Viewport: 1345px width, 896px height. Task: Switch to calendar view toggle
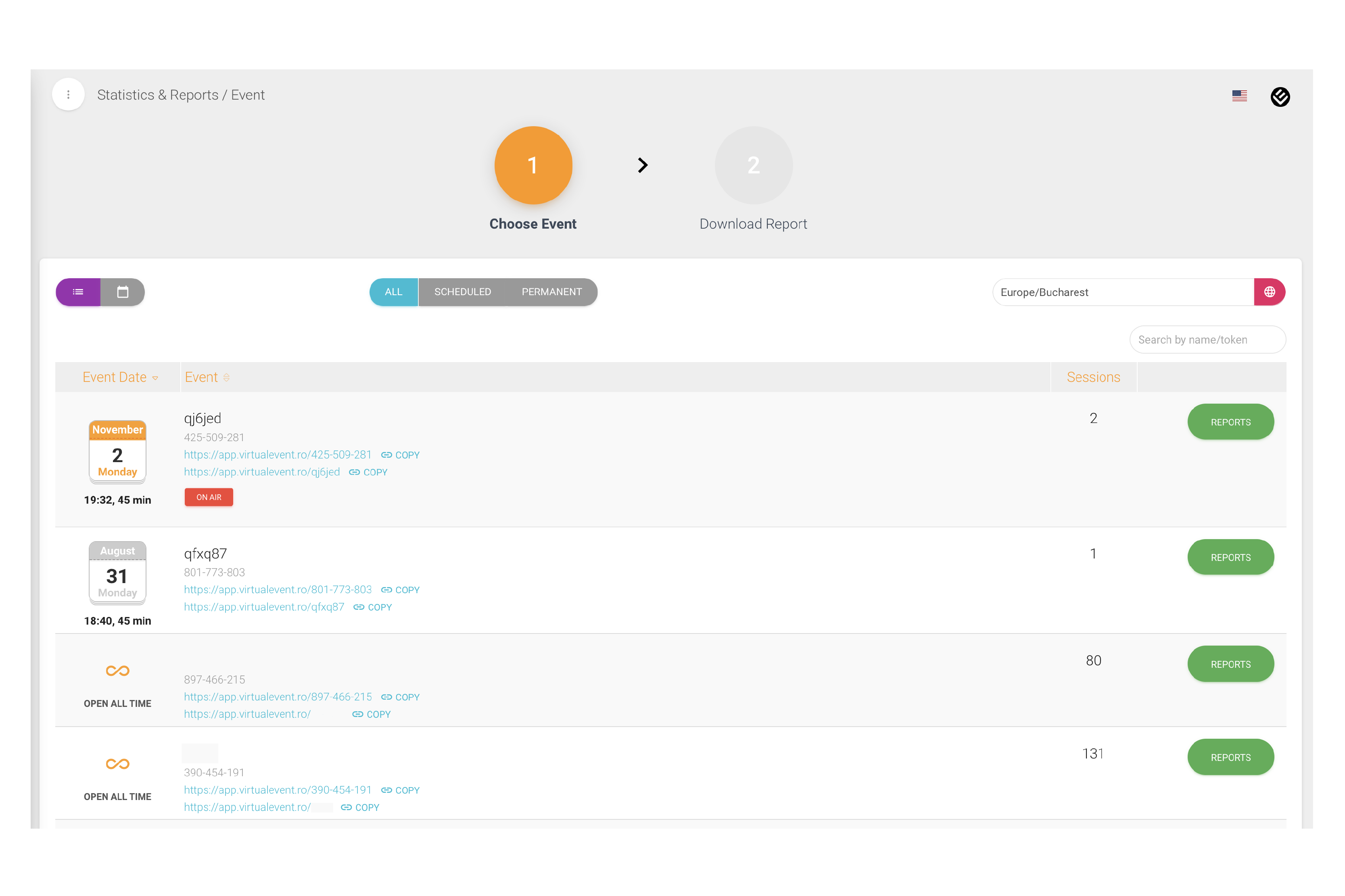[x=123, y=292]
